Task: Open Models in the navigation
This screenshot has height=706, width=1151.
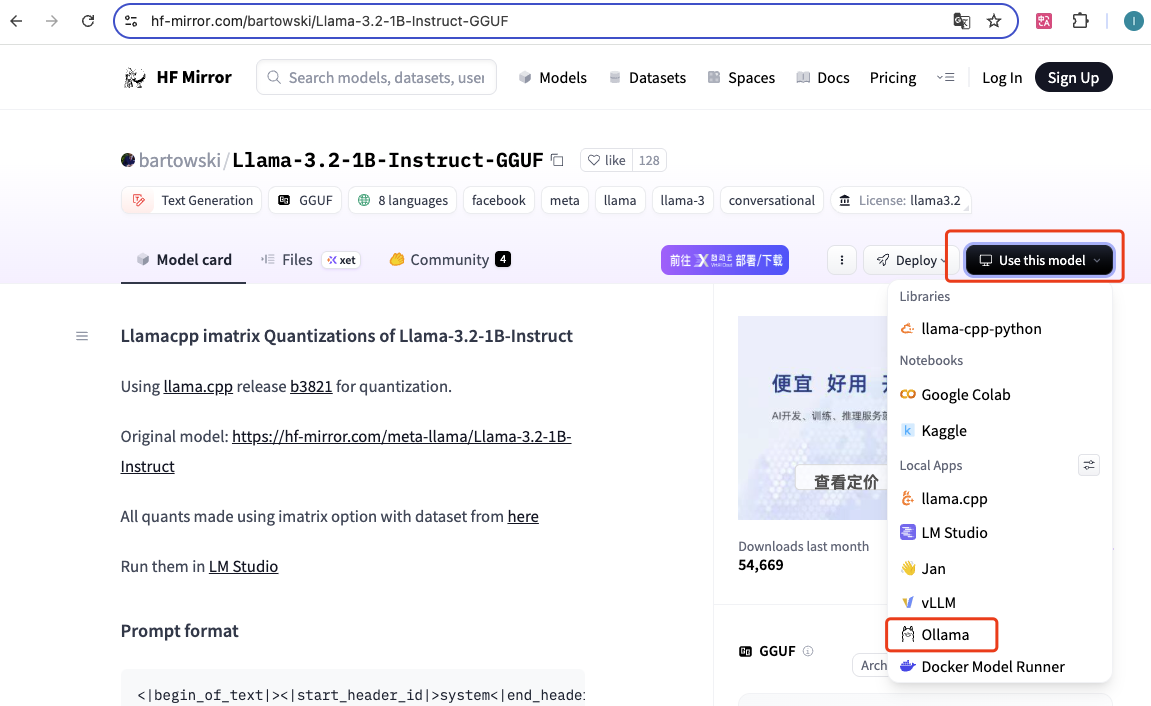Action: click(x=553, y=78)
